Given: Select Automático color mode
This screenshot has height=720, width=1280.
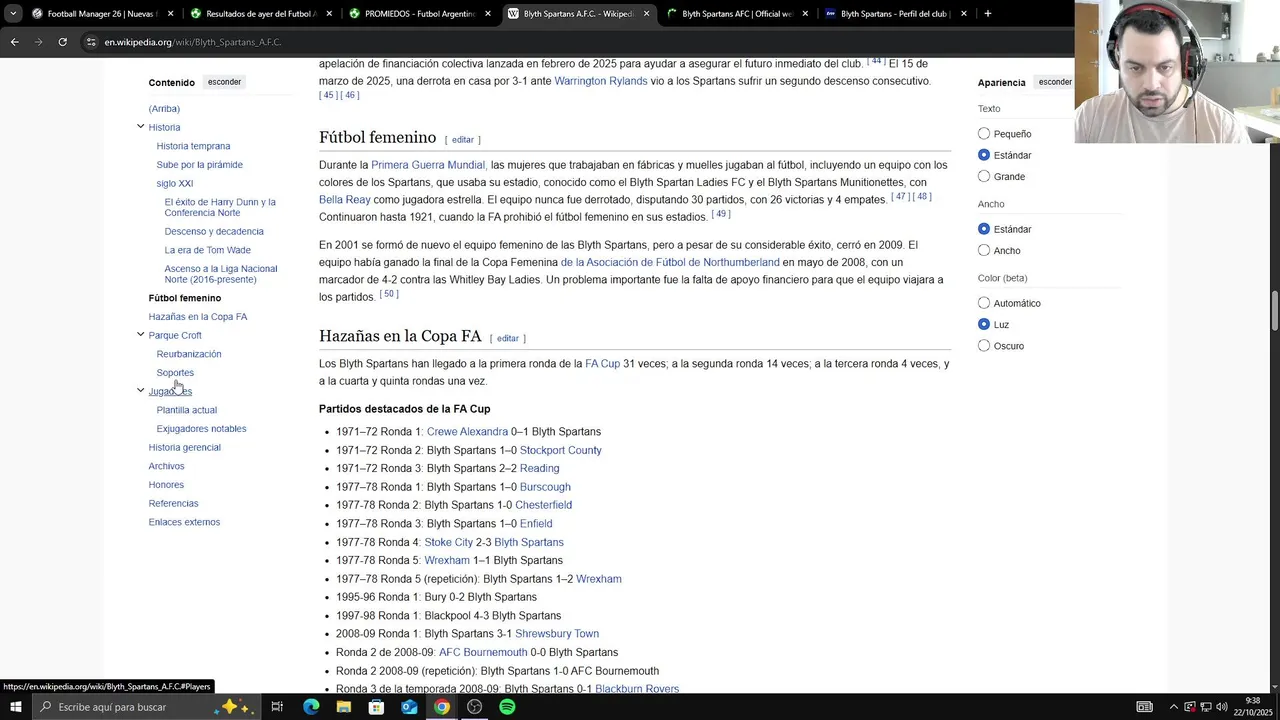Looking at the screenshot, I should coord(984,303).
